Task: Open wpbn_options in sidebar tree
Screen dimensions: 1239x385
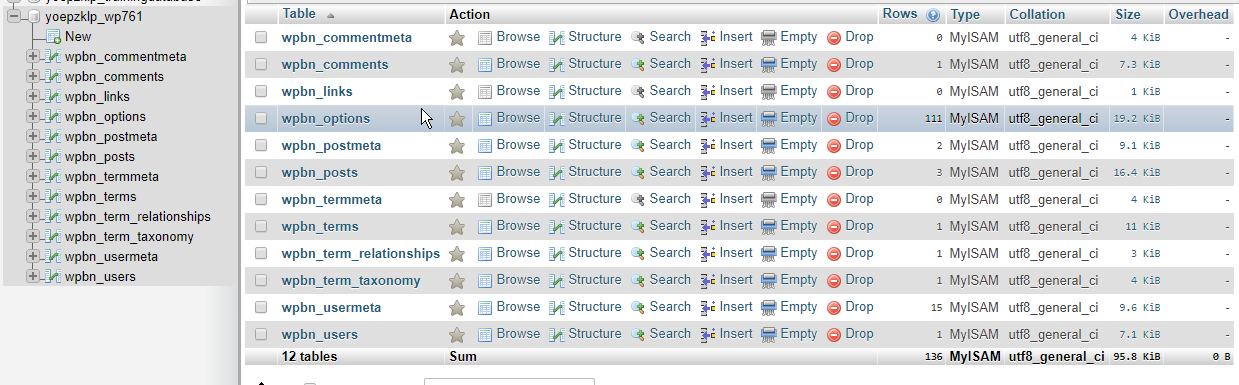Action: (x=105, y=117)
